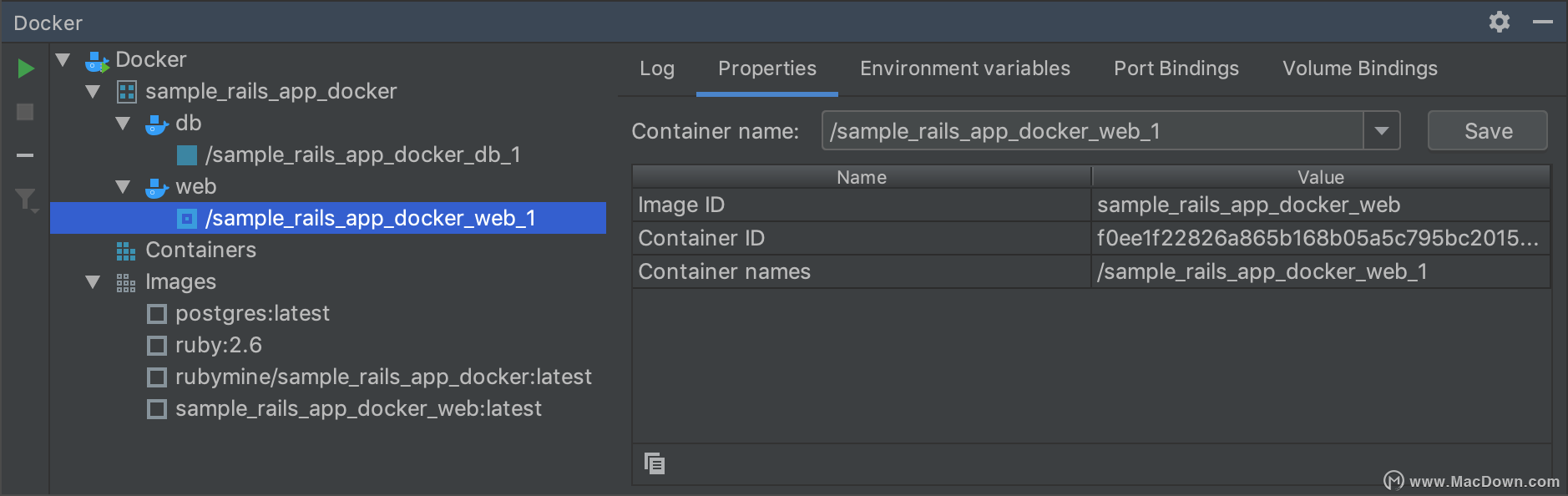Open the Container name dropdown arrow
The width and height of the screenshot is (1568, 496).
tap(1382, 131)
